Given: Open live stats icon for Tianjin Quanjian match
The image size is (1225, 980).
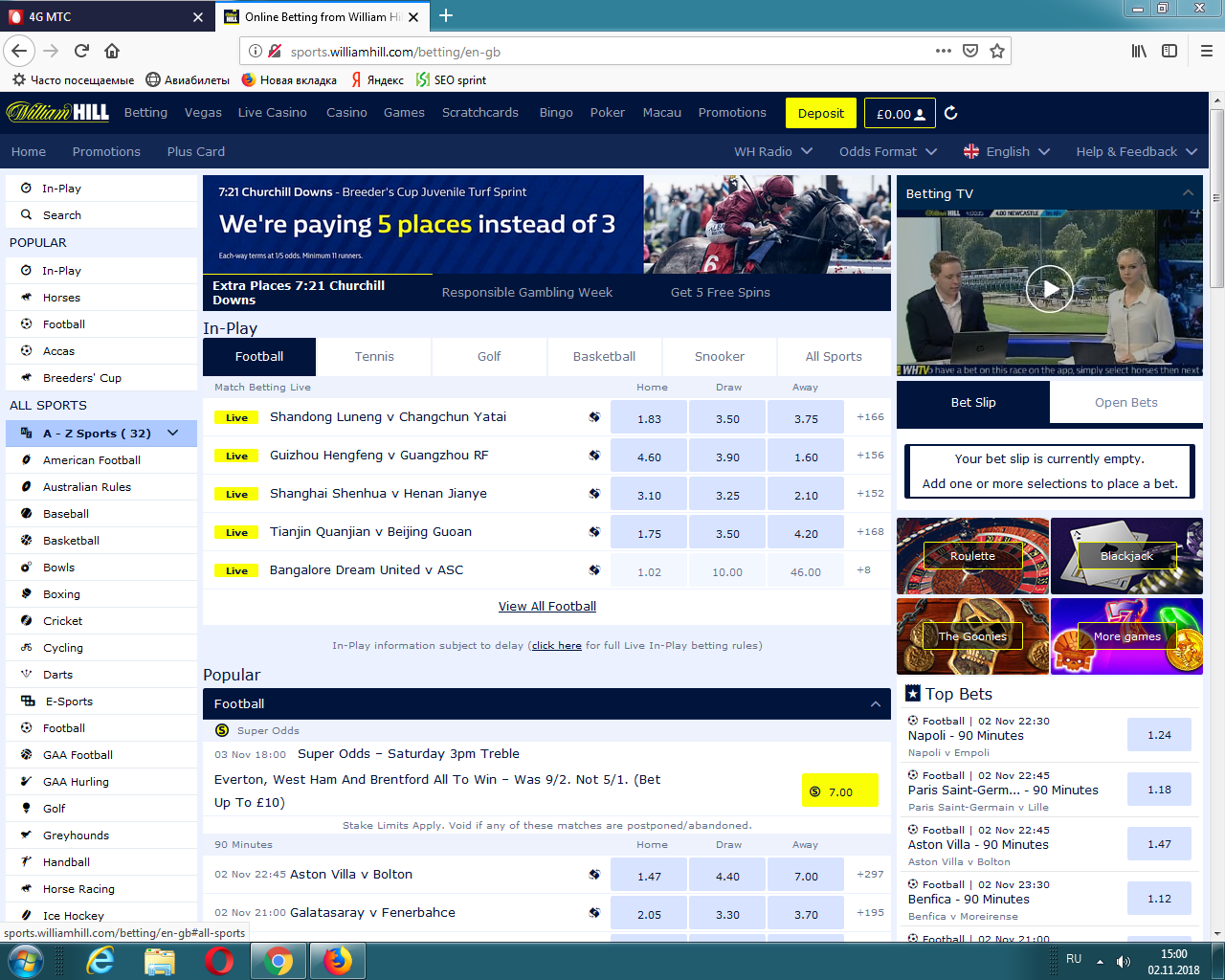Looking at the screenshot, I should 594,532.
